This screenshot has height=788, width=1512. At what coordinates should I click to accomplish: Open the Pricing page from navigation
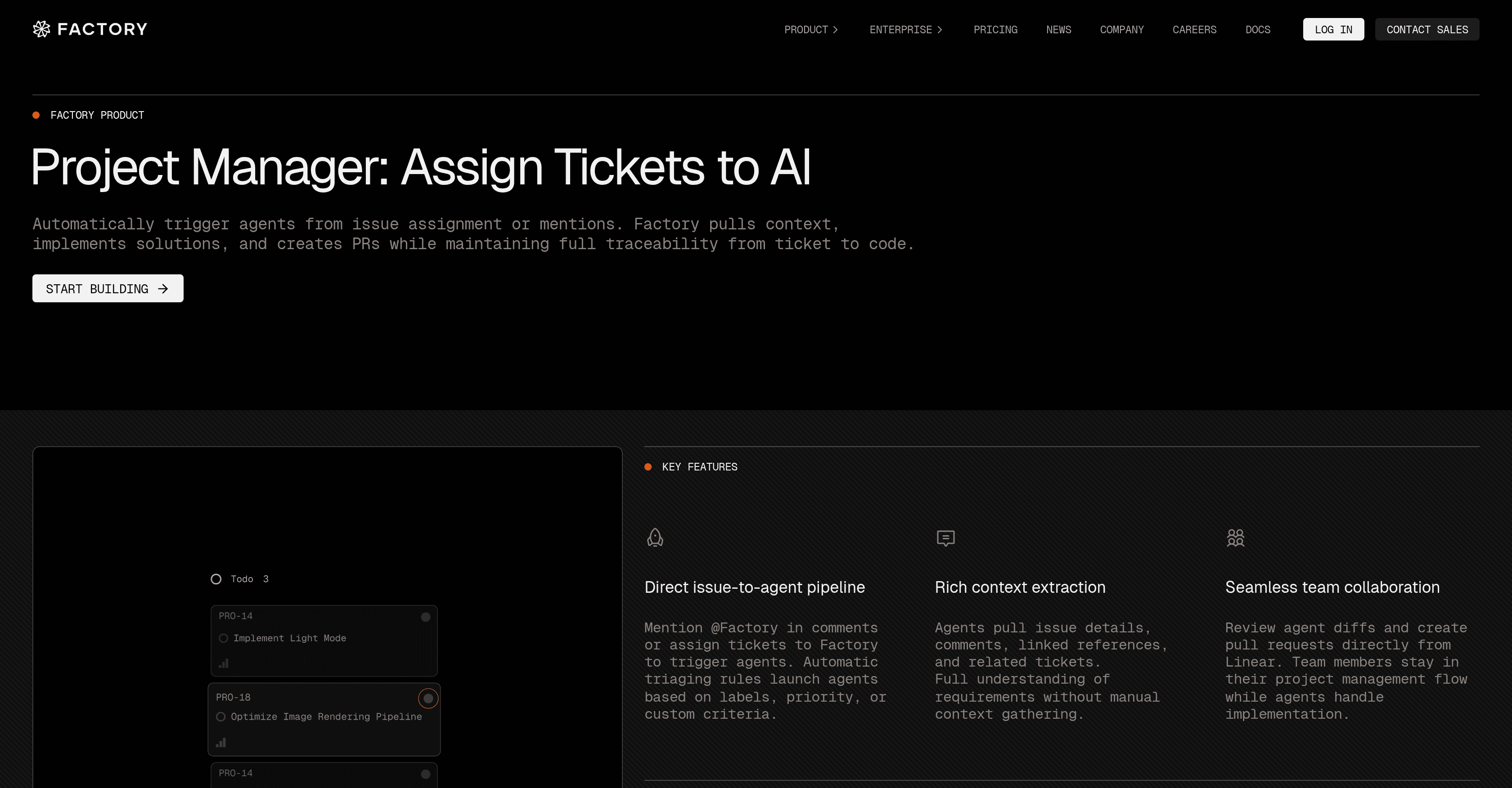tap(995, 29)
